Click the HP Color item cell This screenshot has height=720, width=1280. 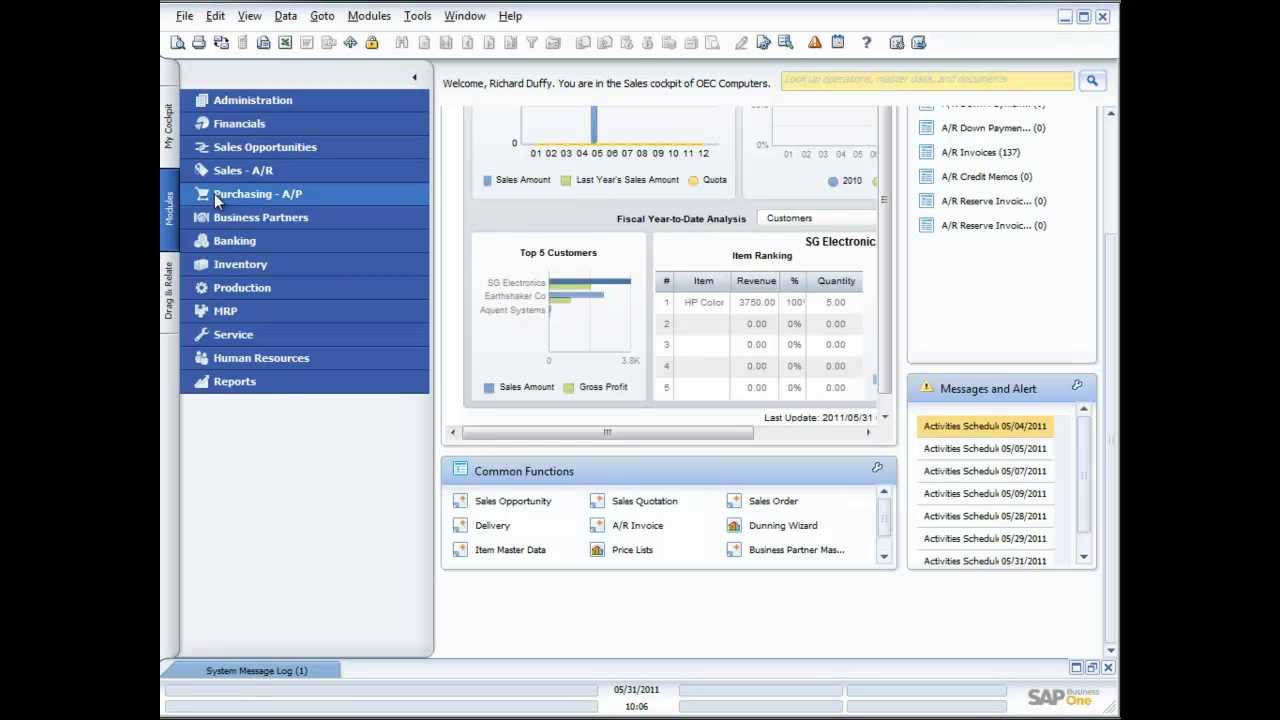click(703, 302)
